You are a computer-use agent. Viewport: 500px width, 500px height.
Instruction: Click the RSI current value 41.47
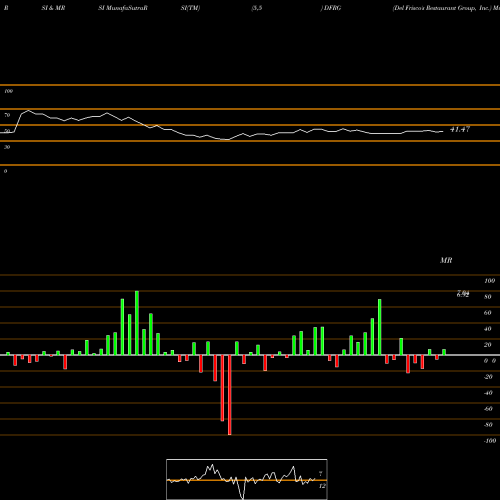[x=460, y=129]
